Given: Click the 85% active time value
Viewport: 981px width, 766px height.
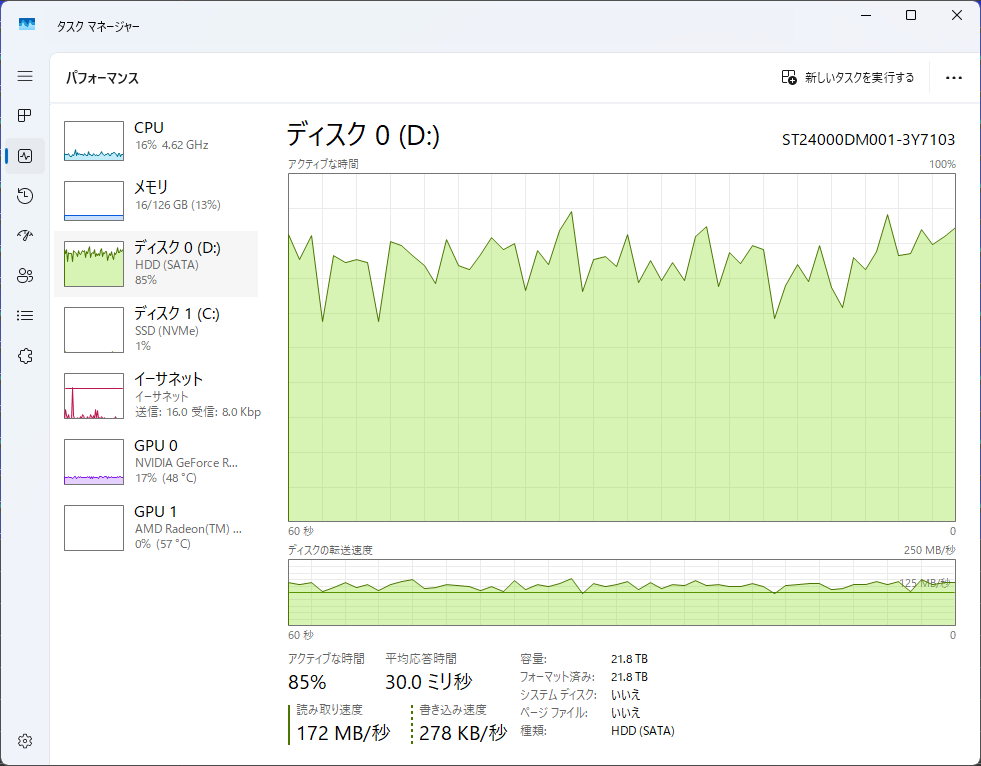Looking at the screenshot, I should [x=307, y=682].
